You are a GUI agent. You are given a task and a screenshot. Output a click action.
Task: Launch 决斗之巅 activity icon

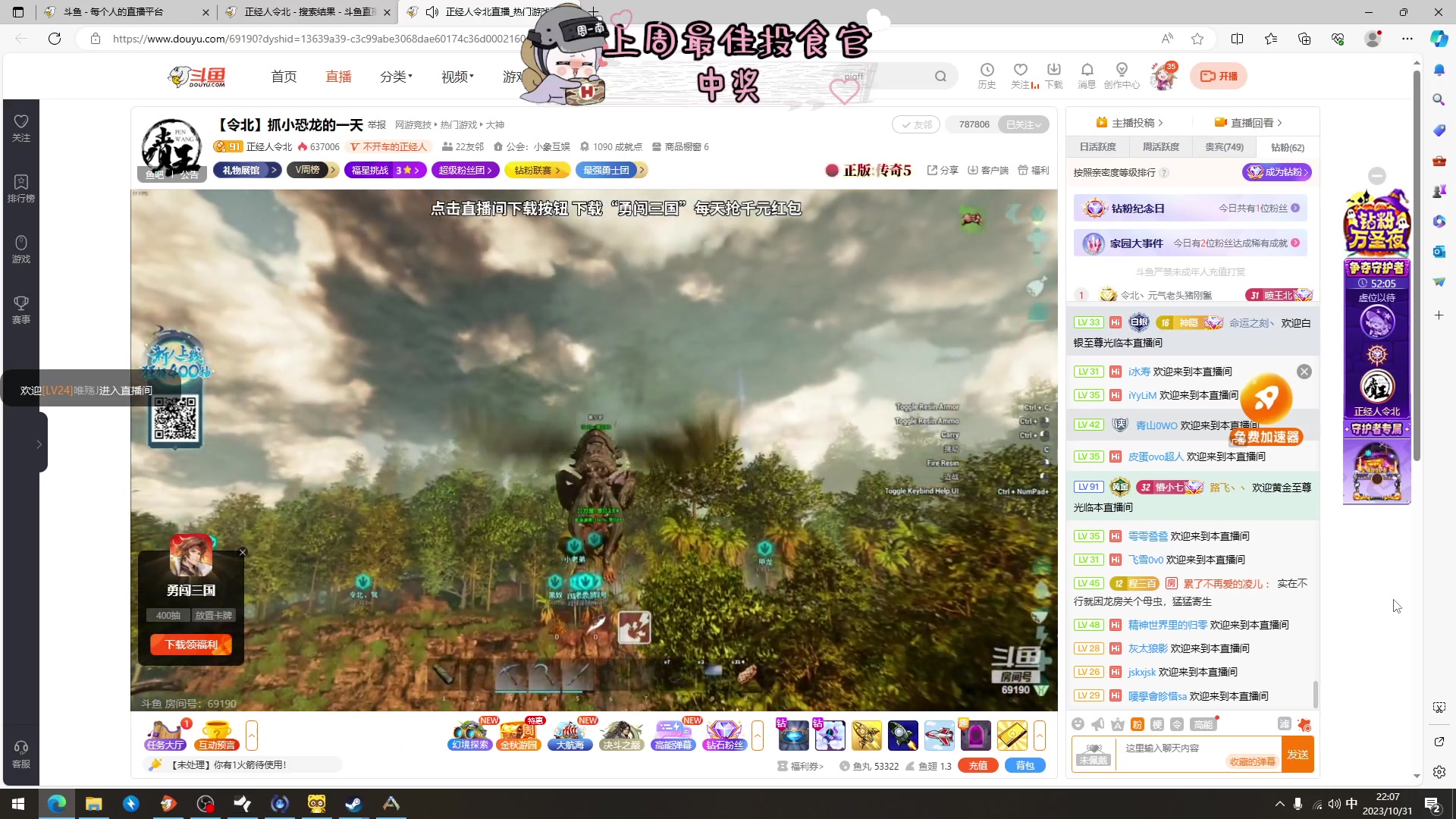tap(622, 736)
